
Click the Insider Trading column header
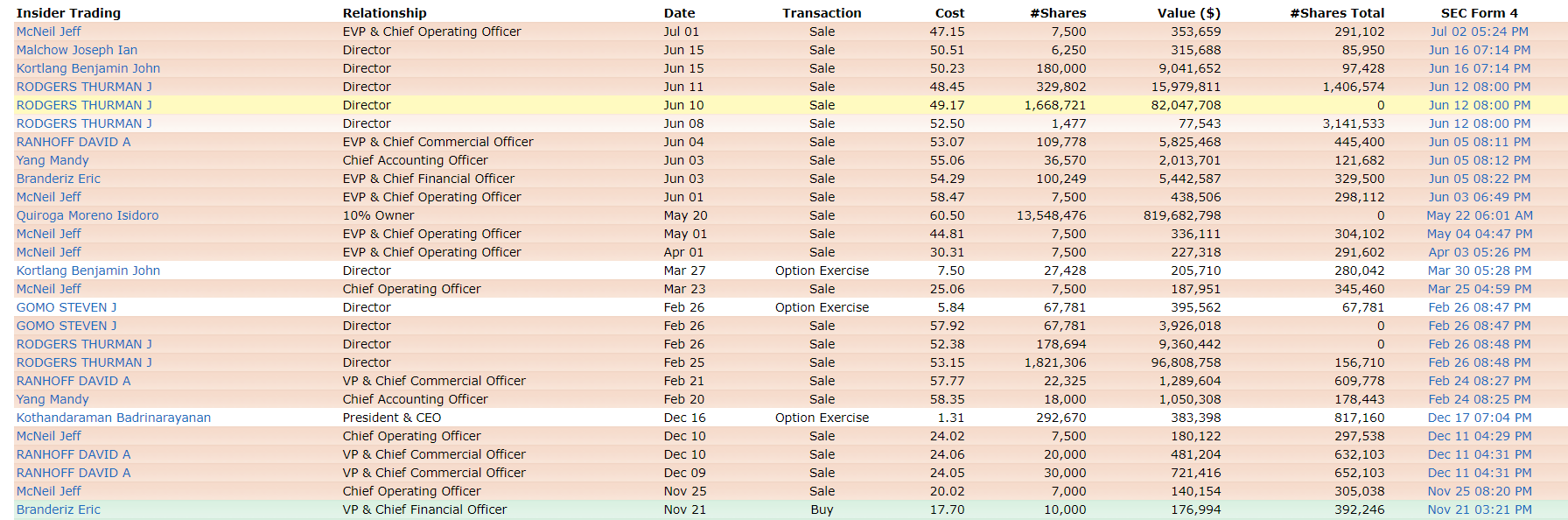[x=68, y=13]
